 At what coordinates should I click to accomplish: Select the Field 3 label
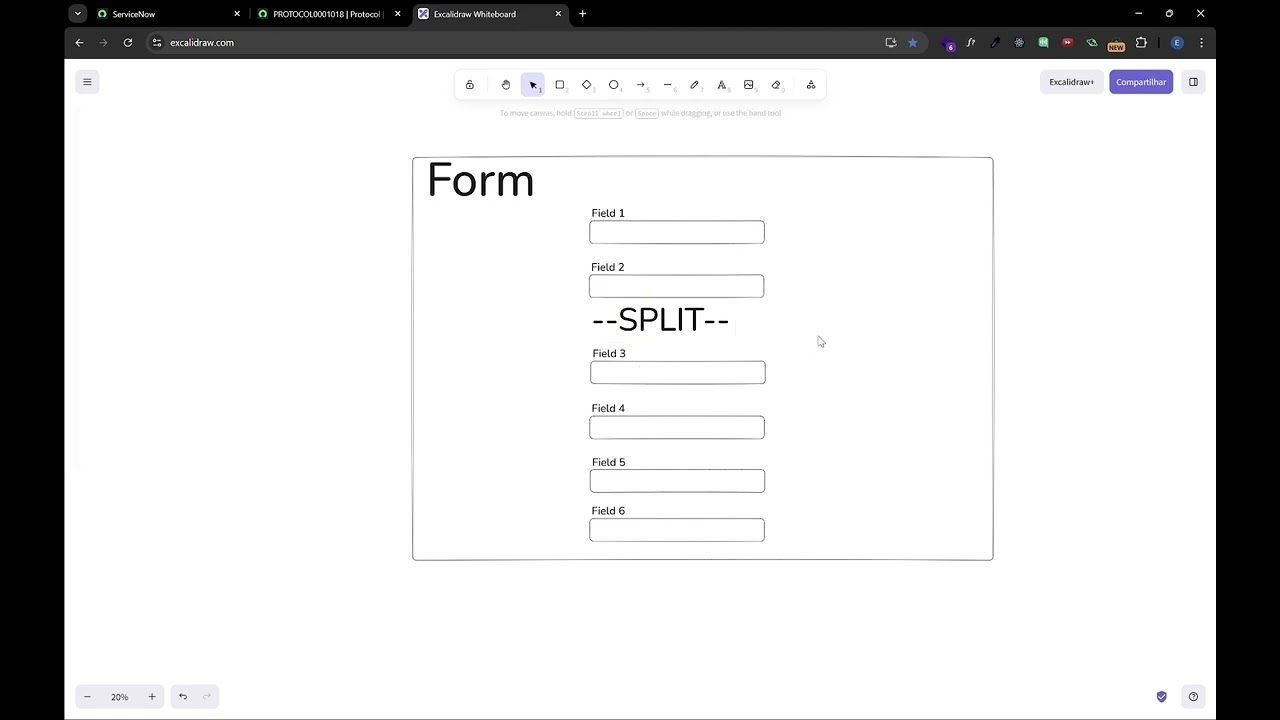coord(609,353)
